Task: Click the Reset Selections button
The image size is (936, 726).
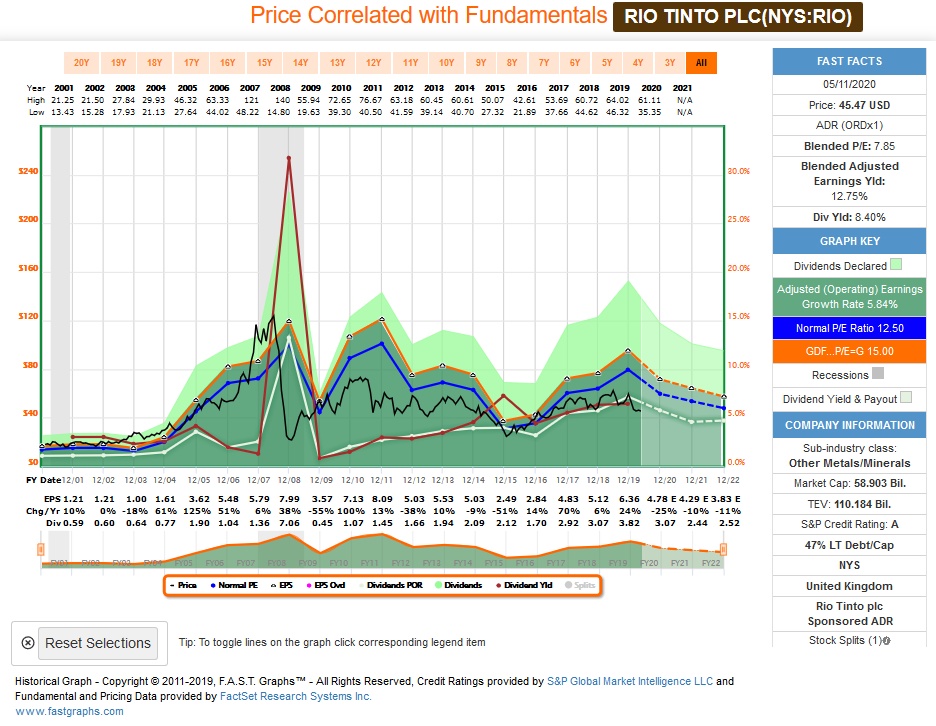Action: (x=98, y=643)
